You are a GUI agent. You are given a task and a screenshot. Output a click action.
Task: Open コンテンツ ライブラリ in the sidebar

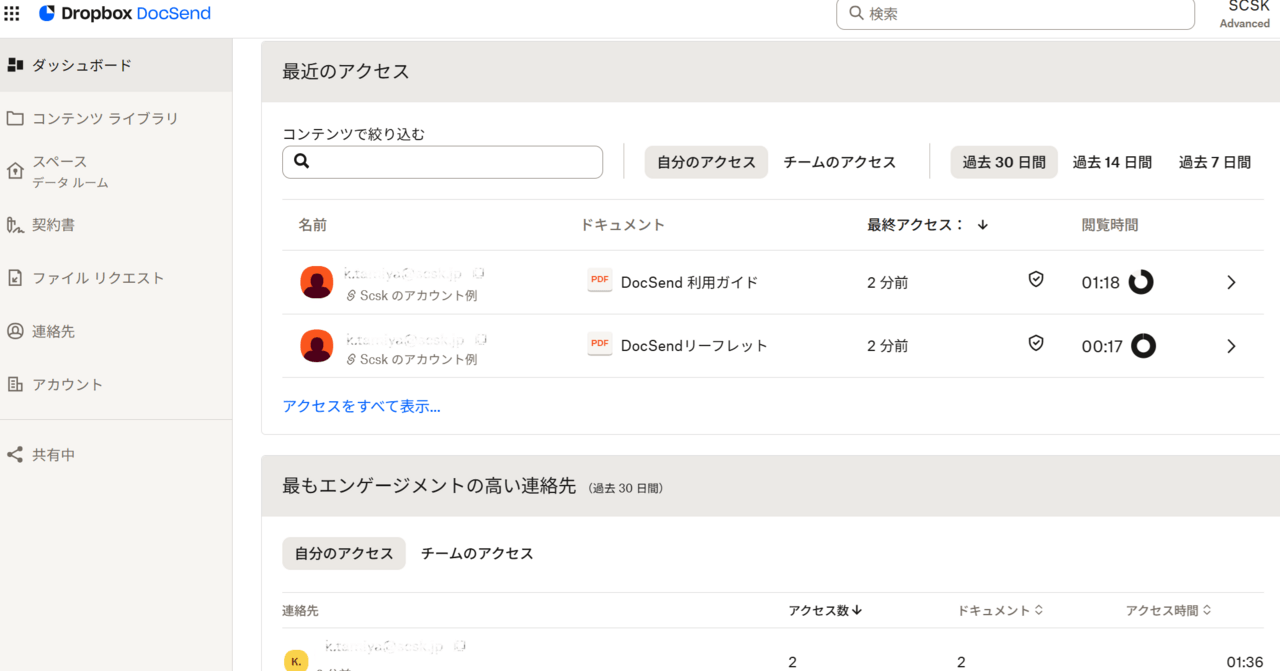tap(105, 118)
